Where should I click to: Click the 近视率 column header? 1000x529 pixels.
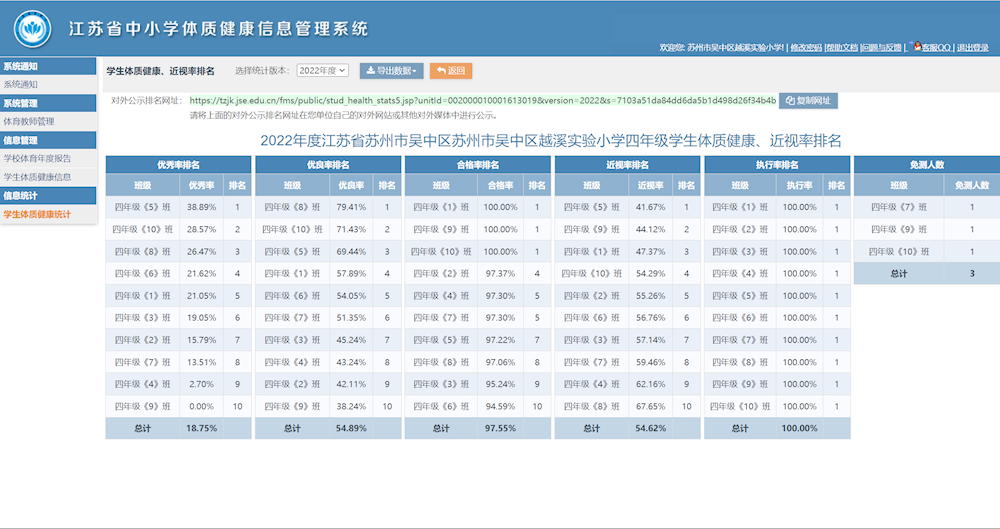tap(651, 185)
